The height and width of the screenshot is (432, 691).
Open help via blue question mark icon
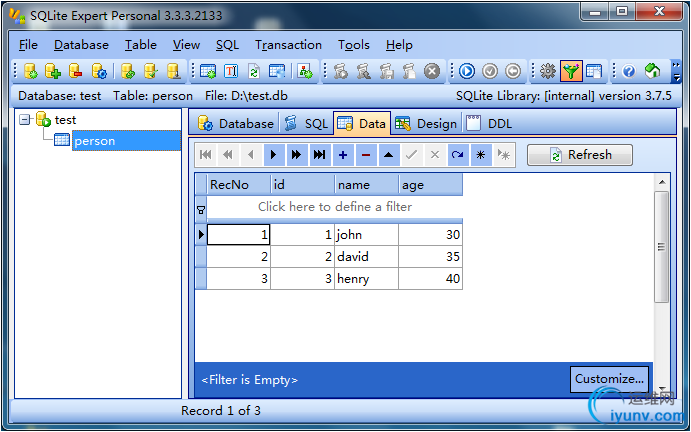click(x=629, y=71)
